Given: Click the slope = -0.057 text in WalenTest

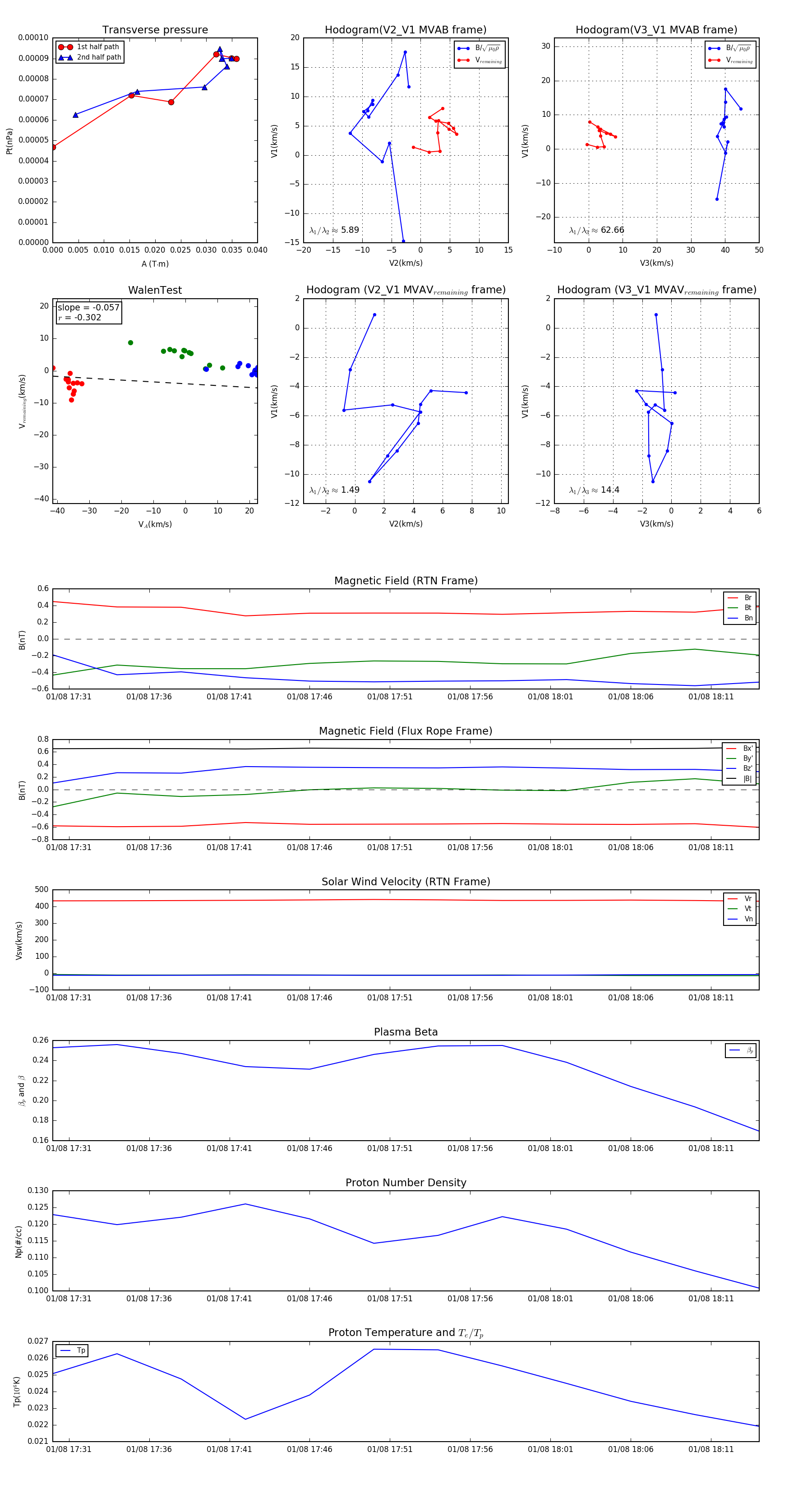Looking at the screenshot, I should (88, 308).
